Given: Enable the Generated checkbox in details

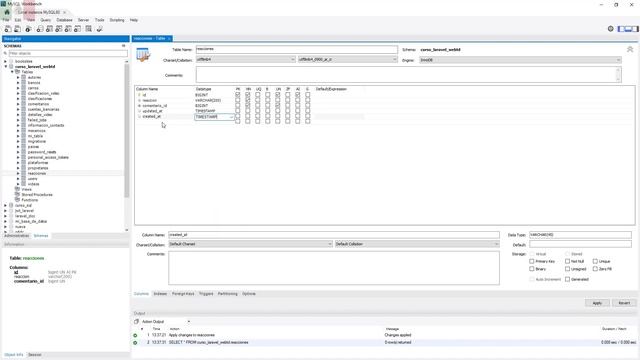Looking at the screenshot, I should click(567, 279).
